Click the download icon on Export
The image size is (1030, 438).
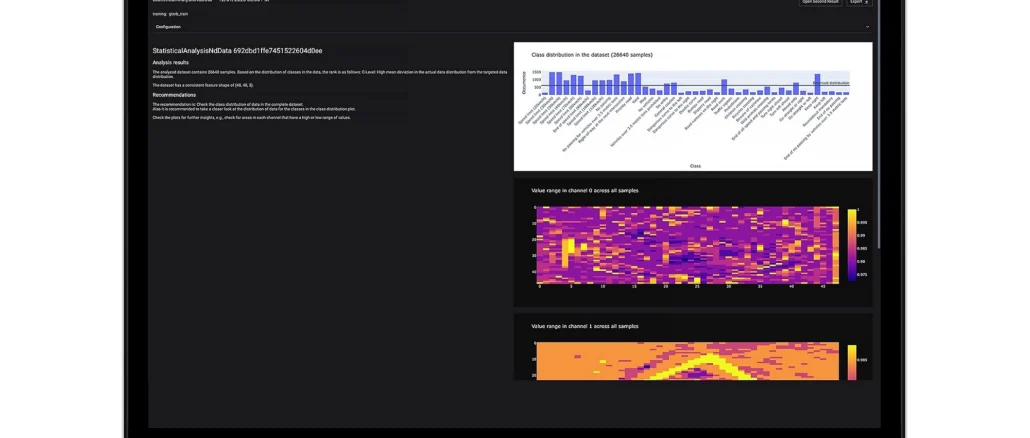866,3
